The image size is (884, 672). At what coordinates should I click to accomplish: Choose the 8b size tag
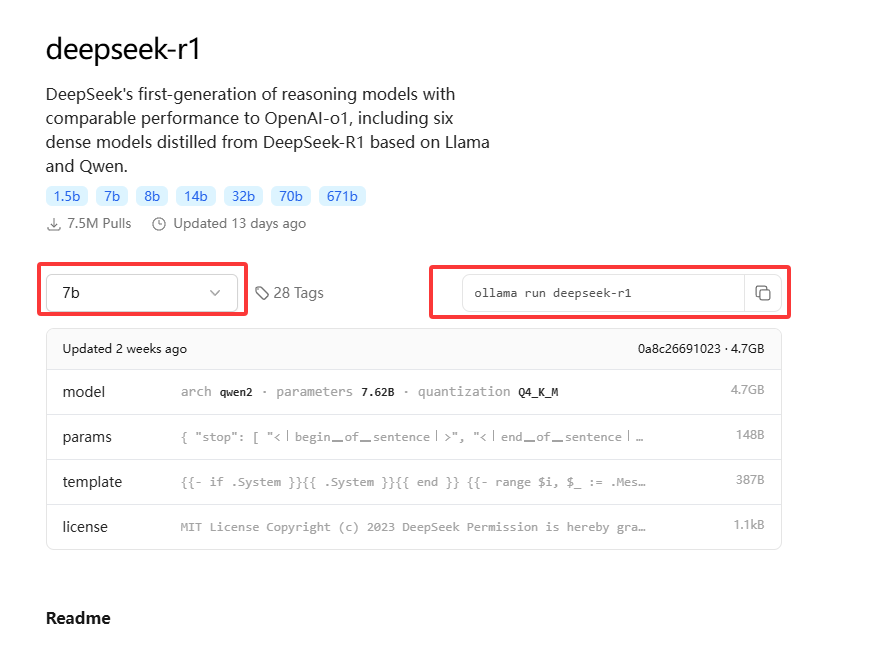pos(152,196)
